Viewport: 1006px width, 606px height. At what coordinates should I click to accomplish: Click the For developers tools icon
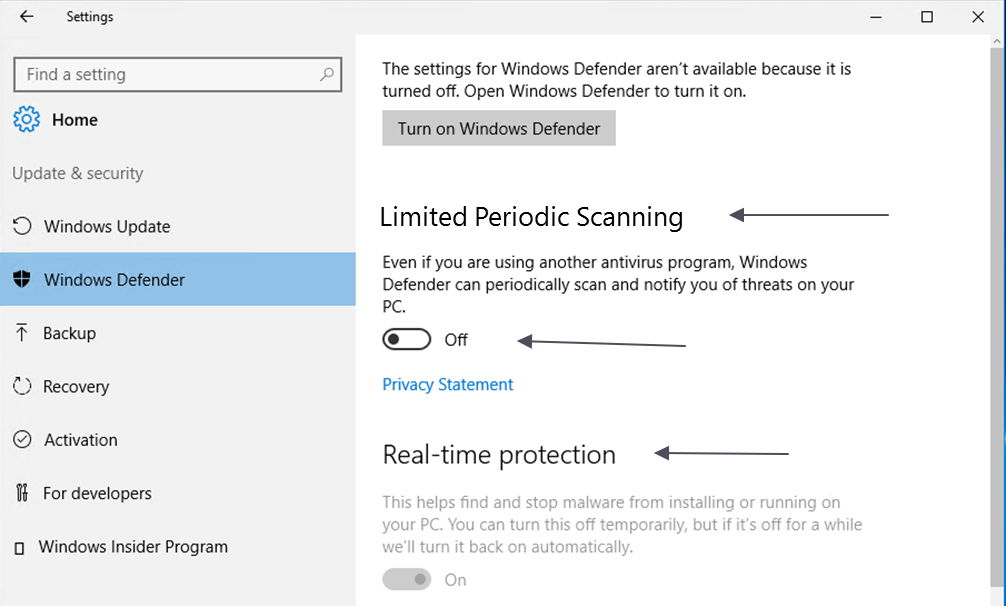click(x=22, y=492)
